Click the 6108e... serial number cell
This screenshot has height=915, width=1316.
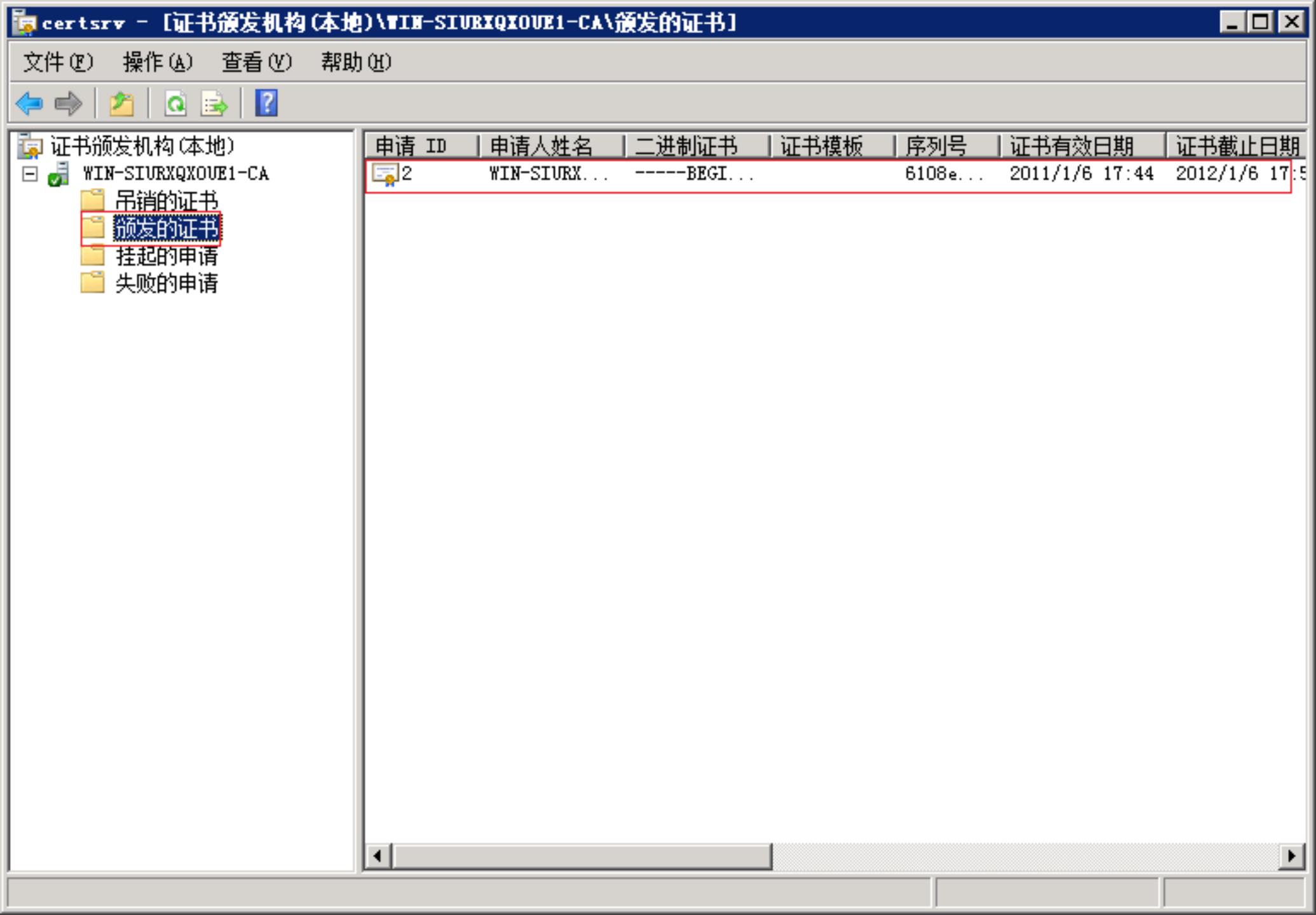tap(944, 173)
